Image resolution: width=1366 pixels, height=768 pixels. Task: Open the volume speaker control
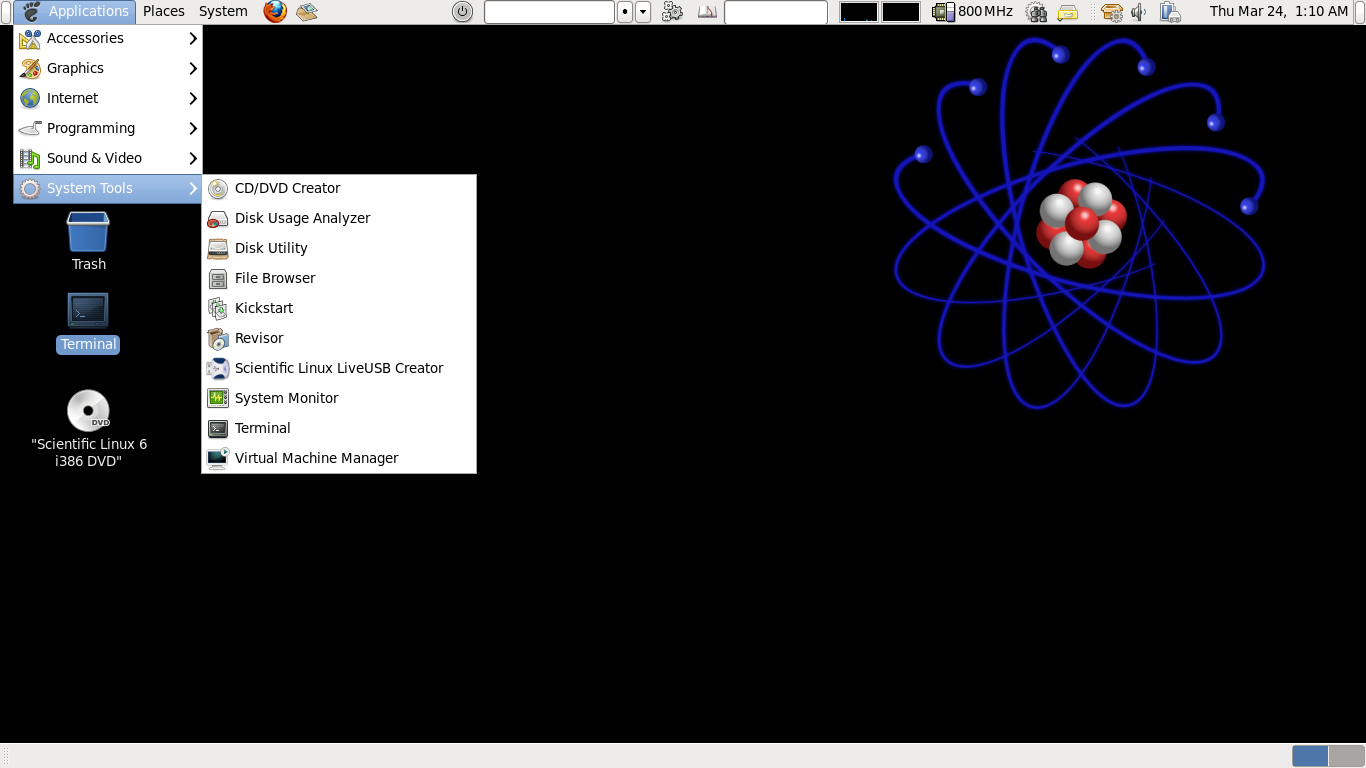[1139, 12]
